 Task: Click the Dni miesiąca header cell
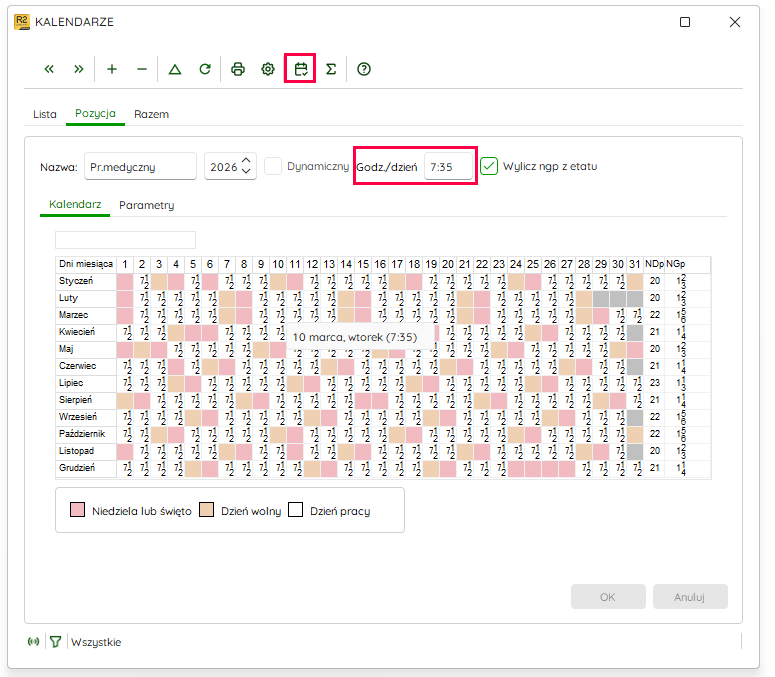pyautogui.click(x=86, y=264)
